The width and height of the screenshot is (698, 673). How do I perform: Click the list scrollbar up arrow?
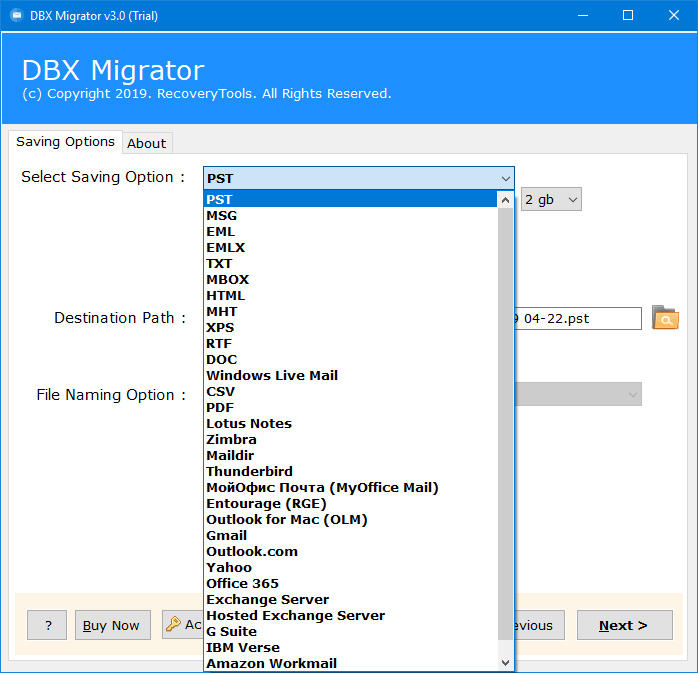(x=505, y=200)
